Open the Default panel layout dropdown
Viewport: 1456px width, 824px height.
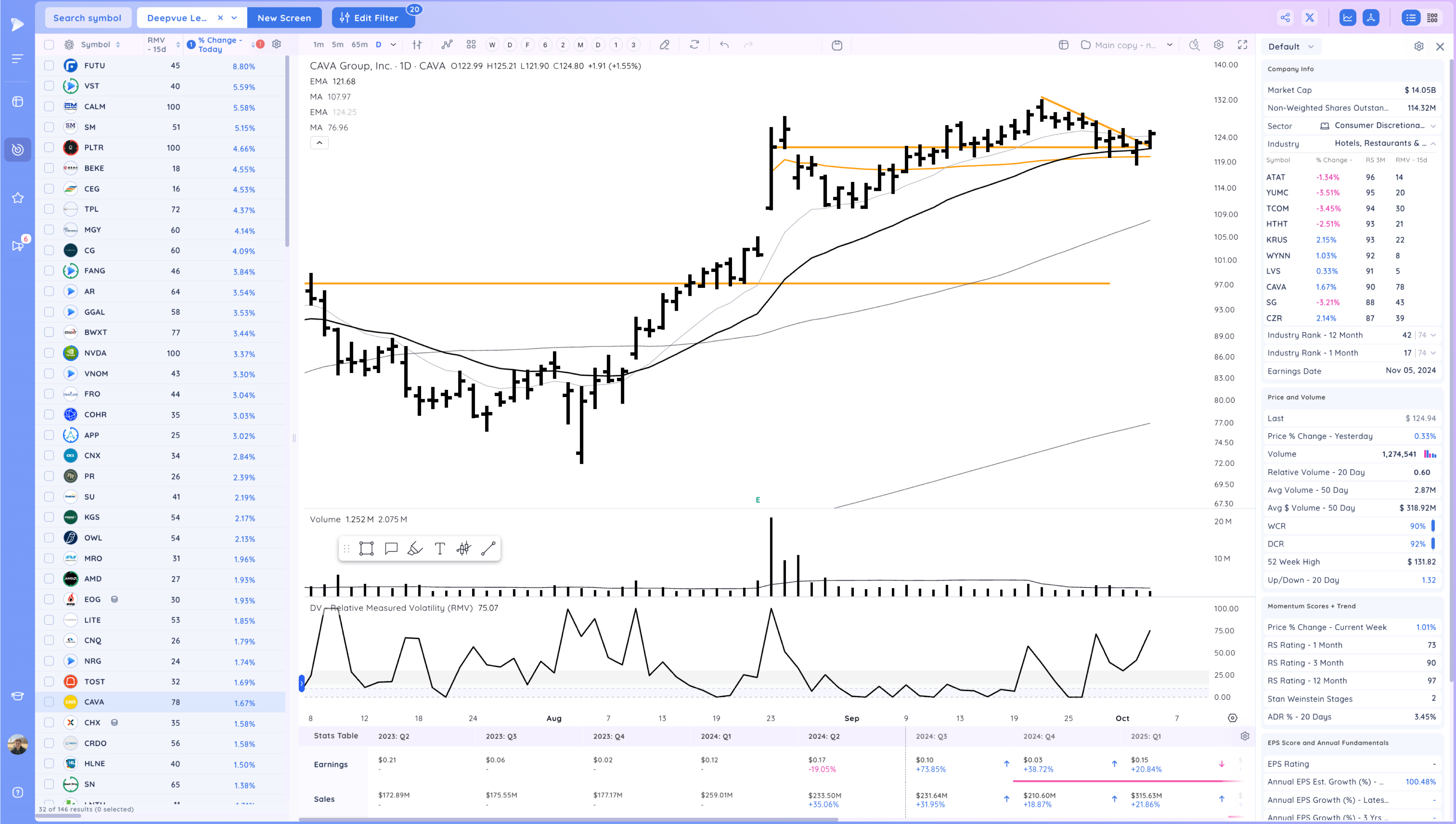tap(1291, 47)
